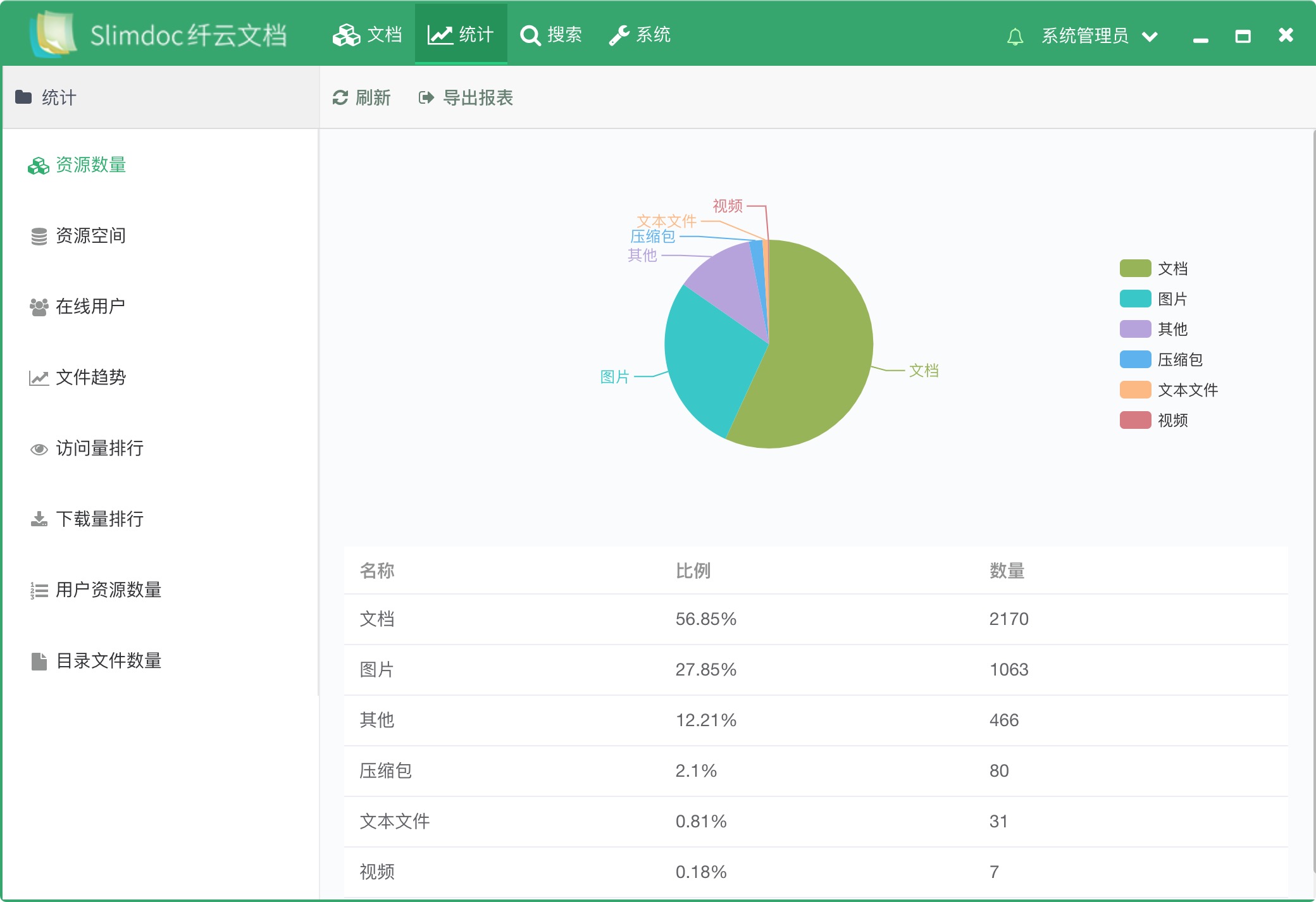This screenshot has width=1316, height=902.
Task: Expand the 系统管理员 dropdown chevron
Action: click(x=1150, y=37)
